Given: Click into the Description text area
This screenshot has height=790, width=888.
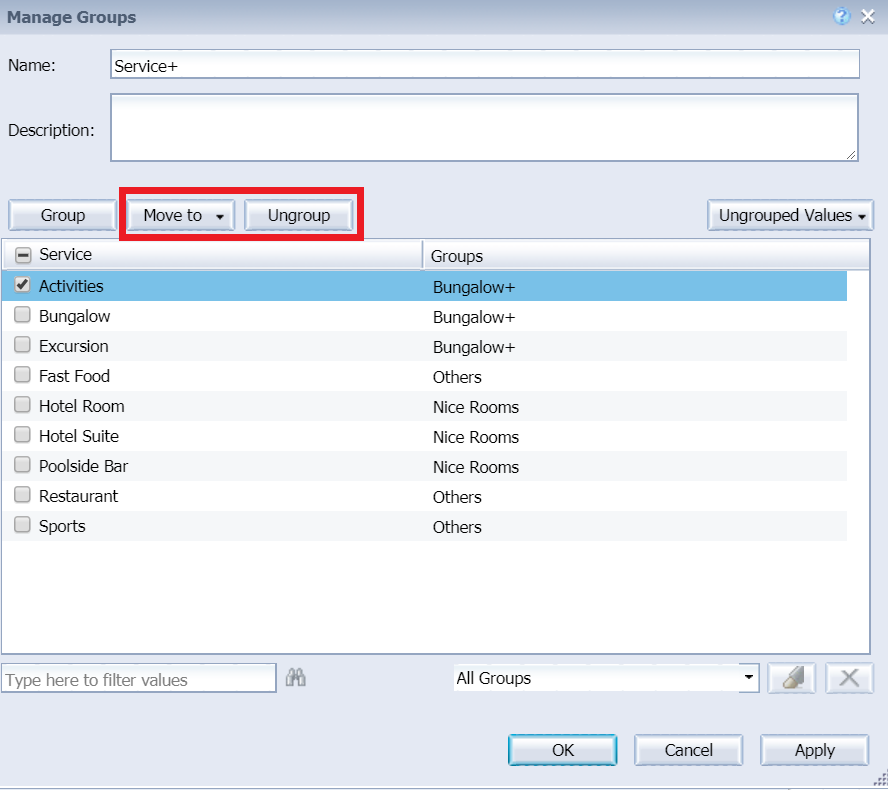Looking at the screenshot, I should click(484, 127).
